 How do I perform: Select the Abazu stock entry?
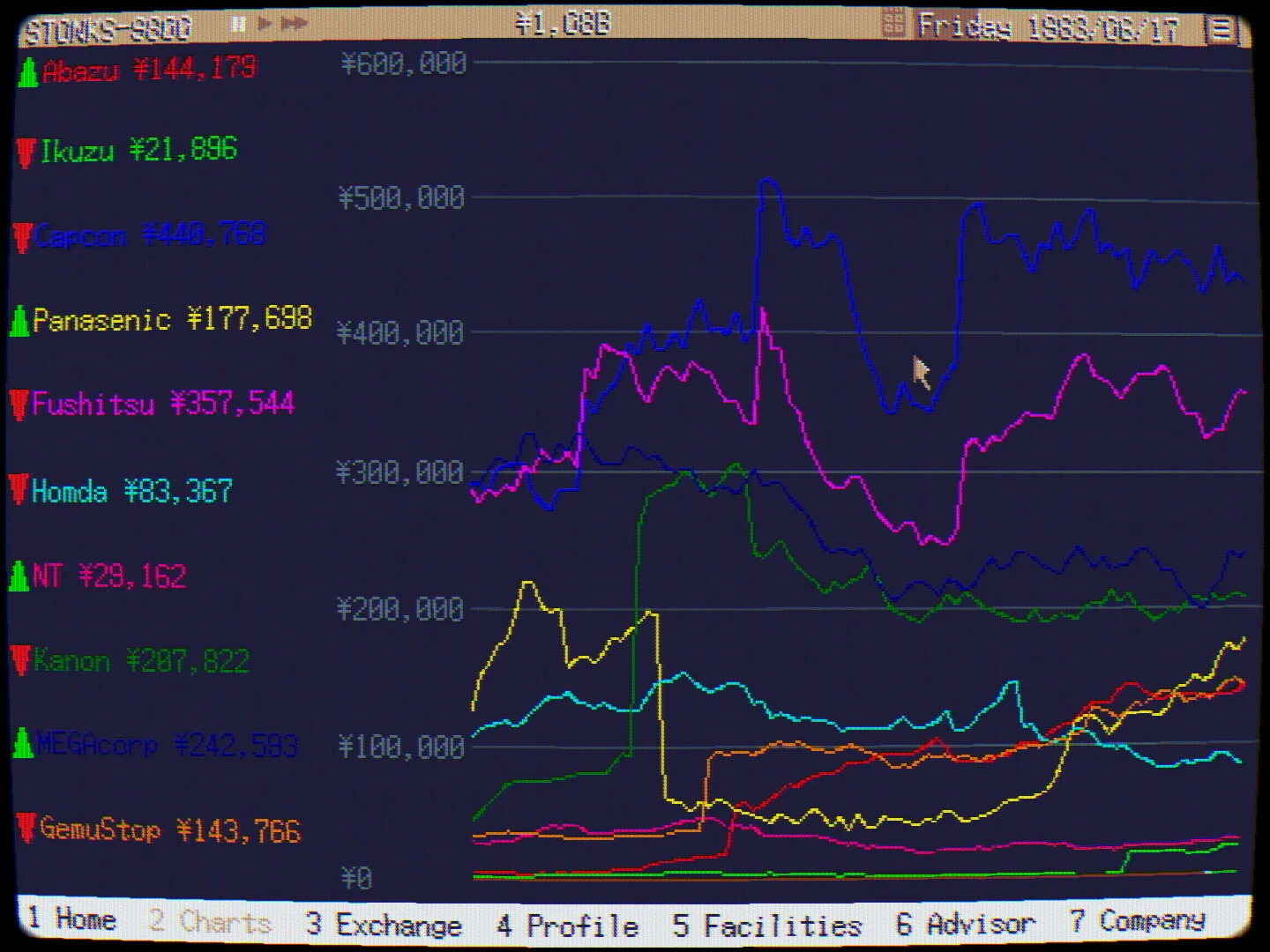pos(138,70)
